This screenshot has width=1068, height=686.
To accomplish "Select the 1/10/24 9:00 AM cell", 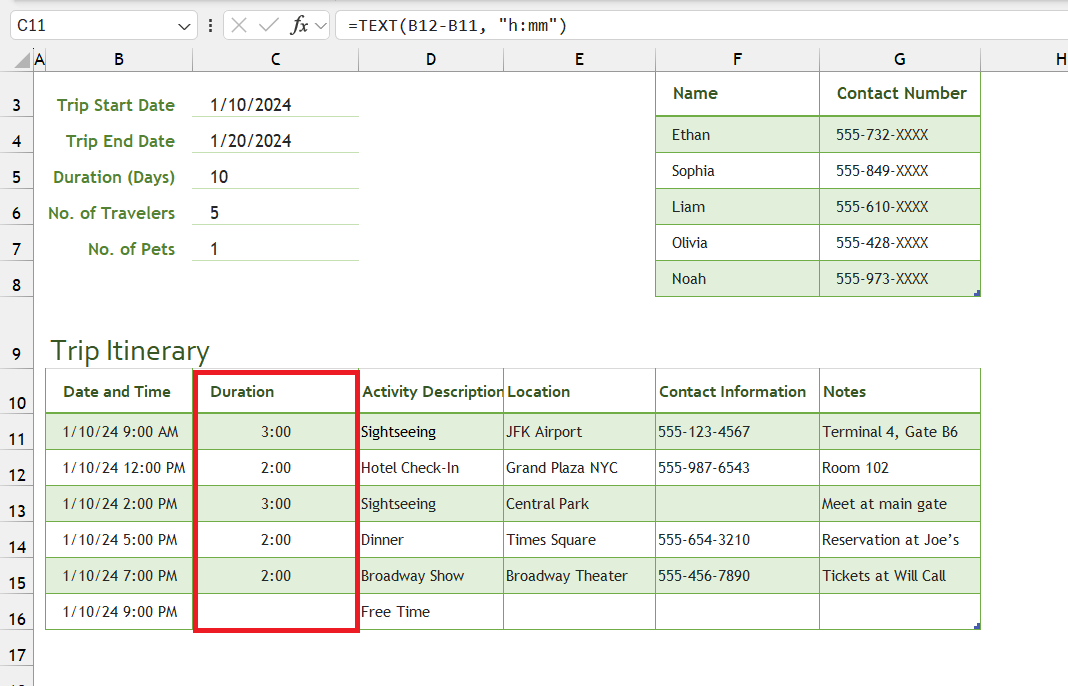I will (119, 432).
